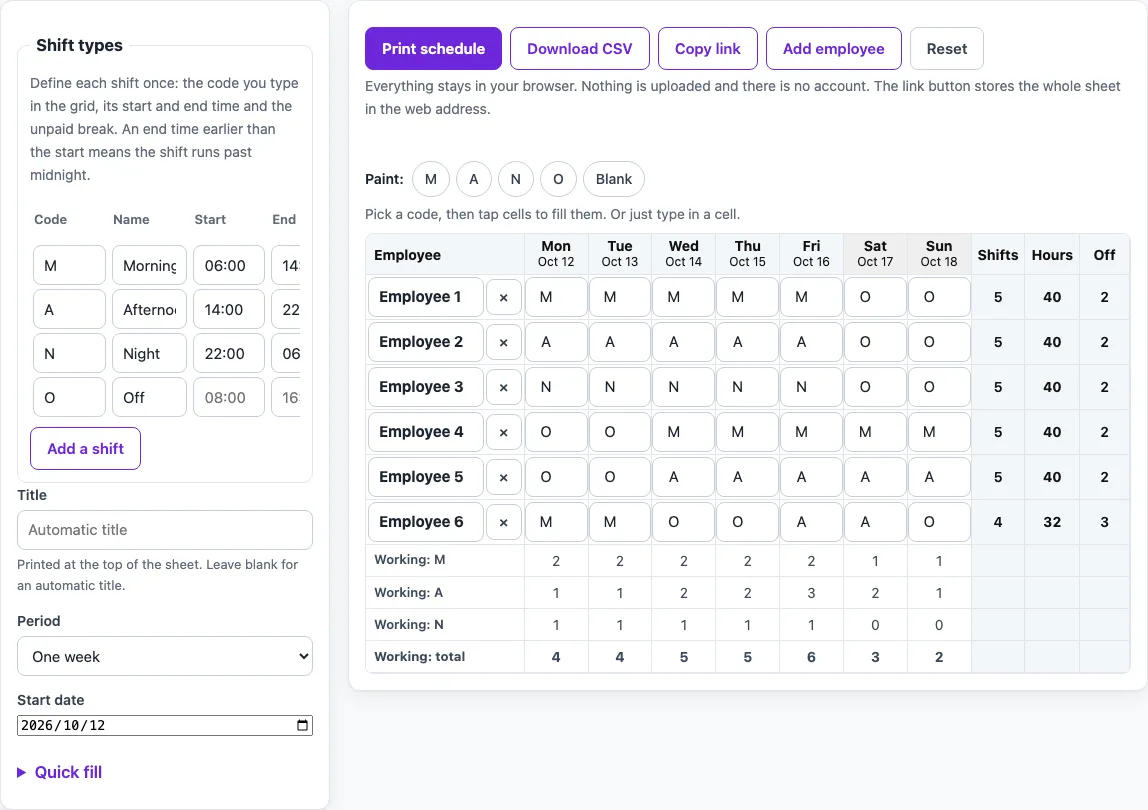Remove Employee 2 with its × button
Image resolution: width=1148 pixels, height=810 pixels.
[504, 342]
